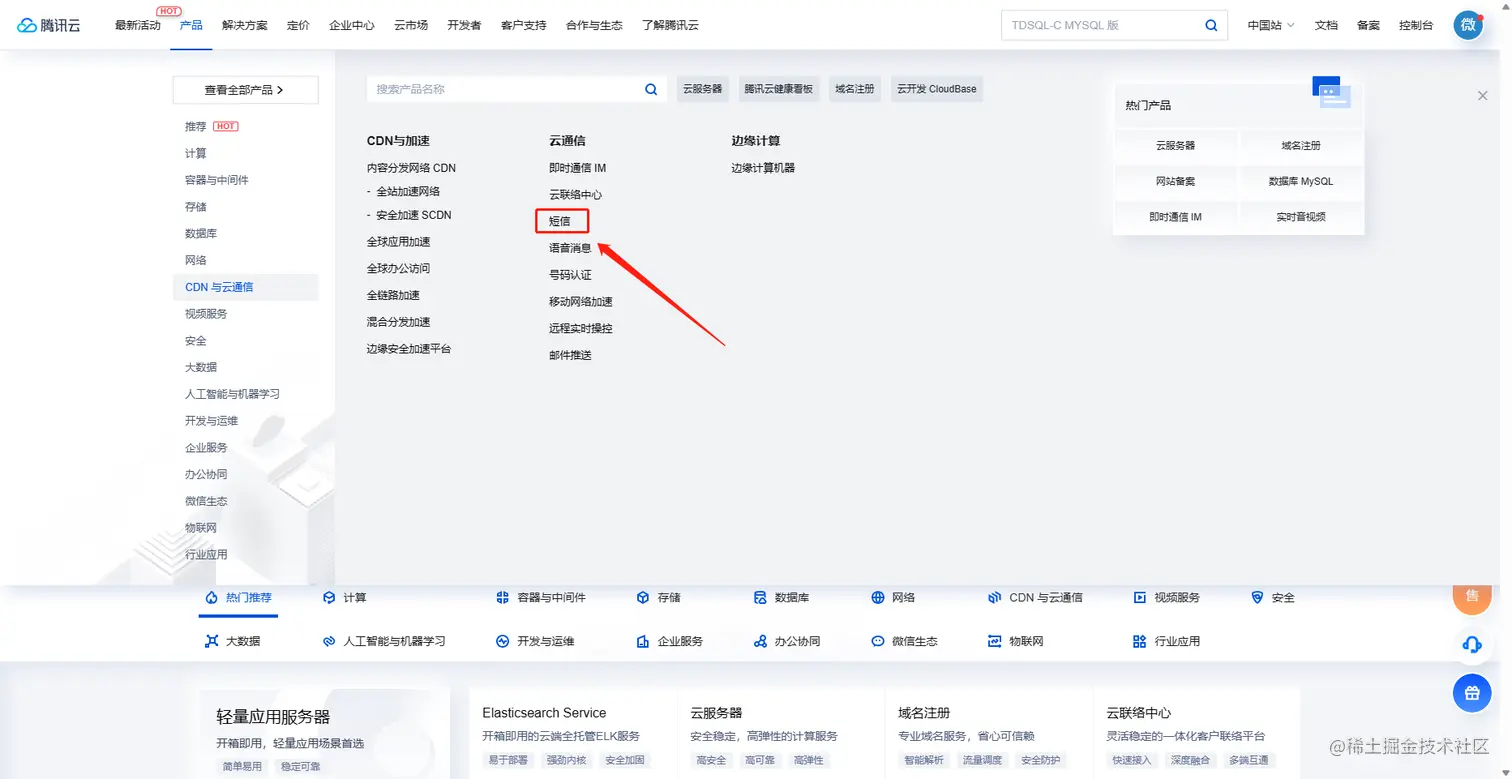Select 办公协同 tab in bottom bar
Image resolution: width=1512 pixels, height=779 pixels.
[x=786, y=641]
